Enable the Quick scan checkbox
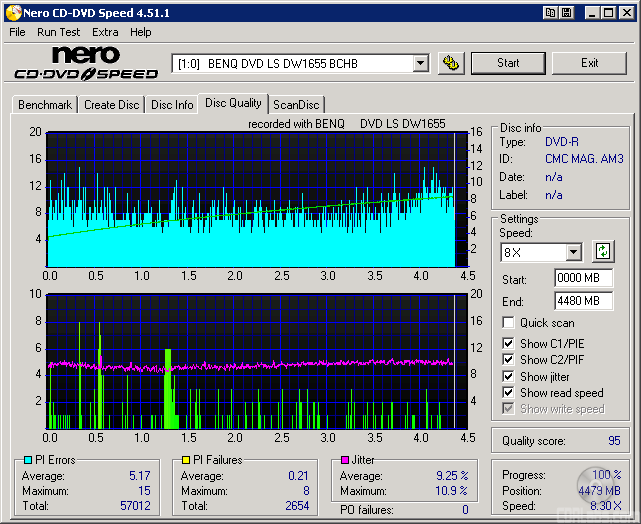This screenshot has height=524, width=641. 508,323
